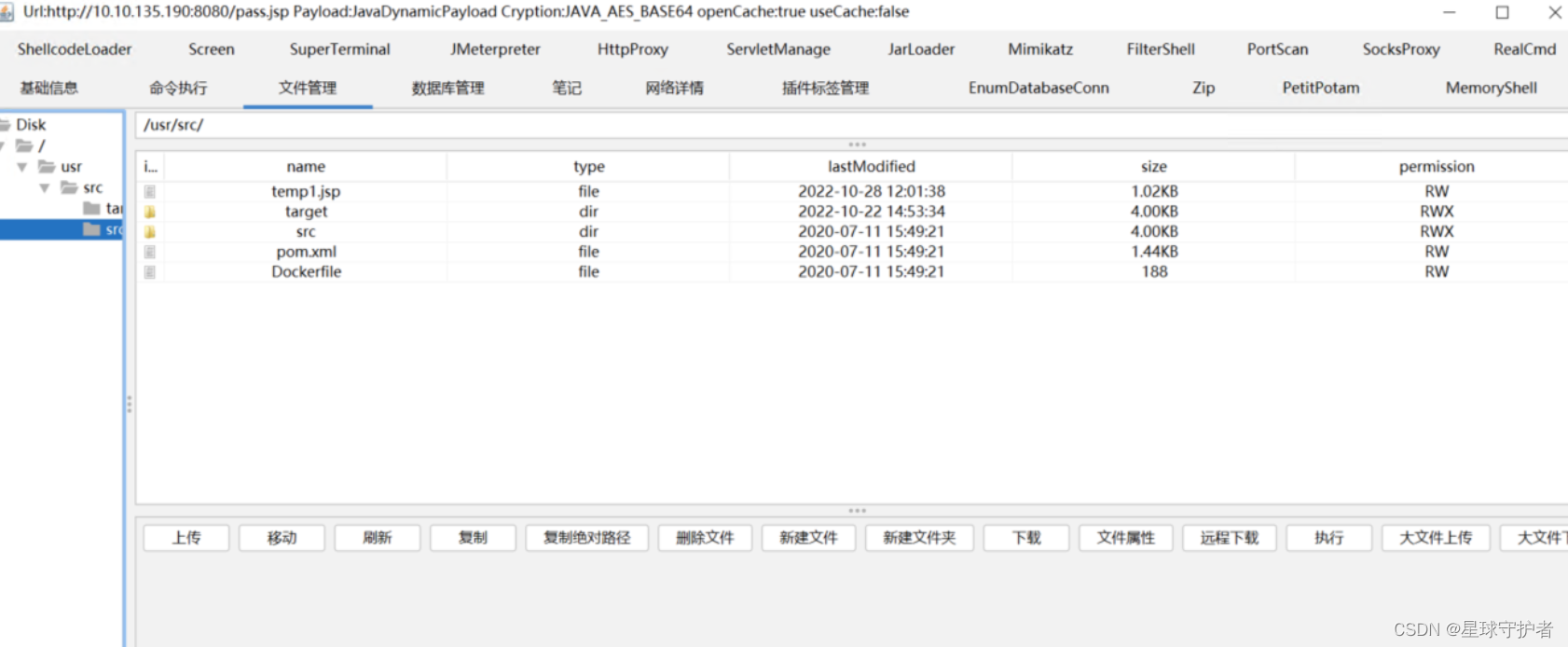Click the 下载 download button
This screenshot has height=647, width=1568.
tap(1026, 538)
